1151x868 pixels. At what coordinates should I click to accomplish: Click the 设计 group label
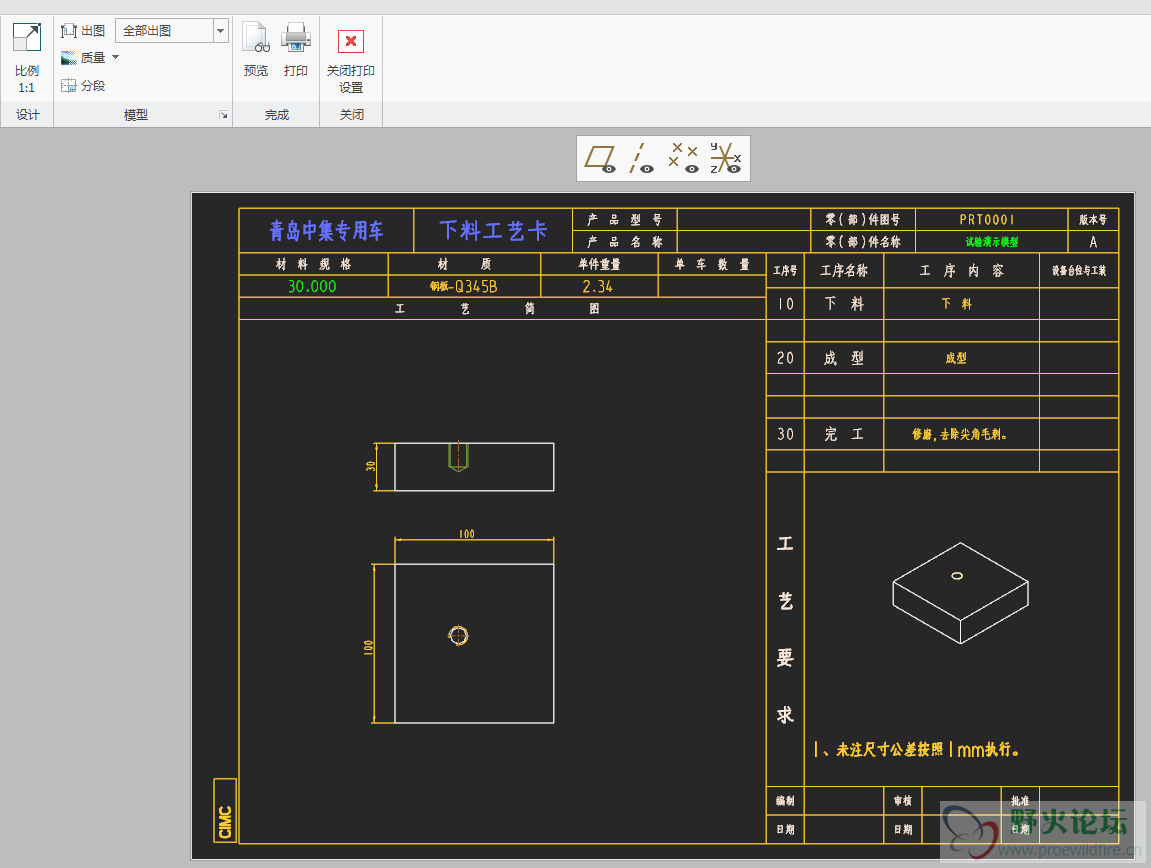(28, 115)
